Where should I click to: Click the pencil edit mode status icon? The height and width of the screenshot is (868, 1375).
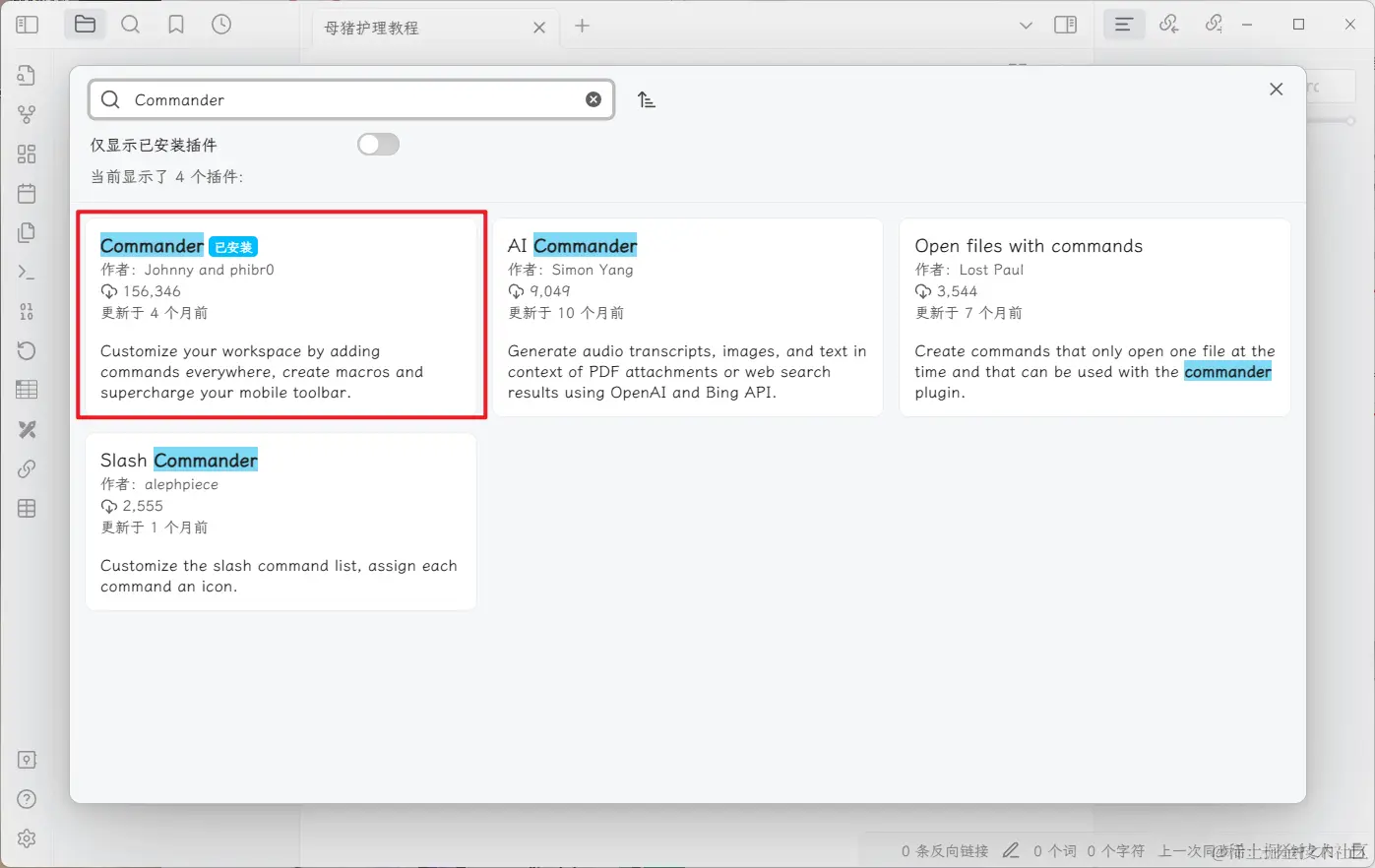click(1011, 850)
